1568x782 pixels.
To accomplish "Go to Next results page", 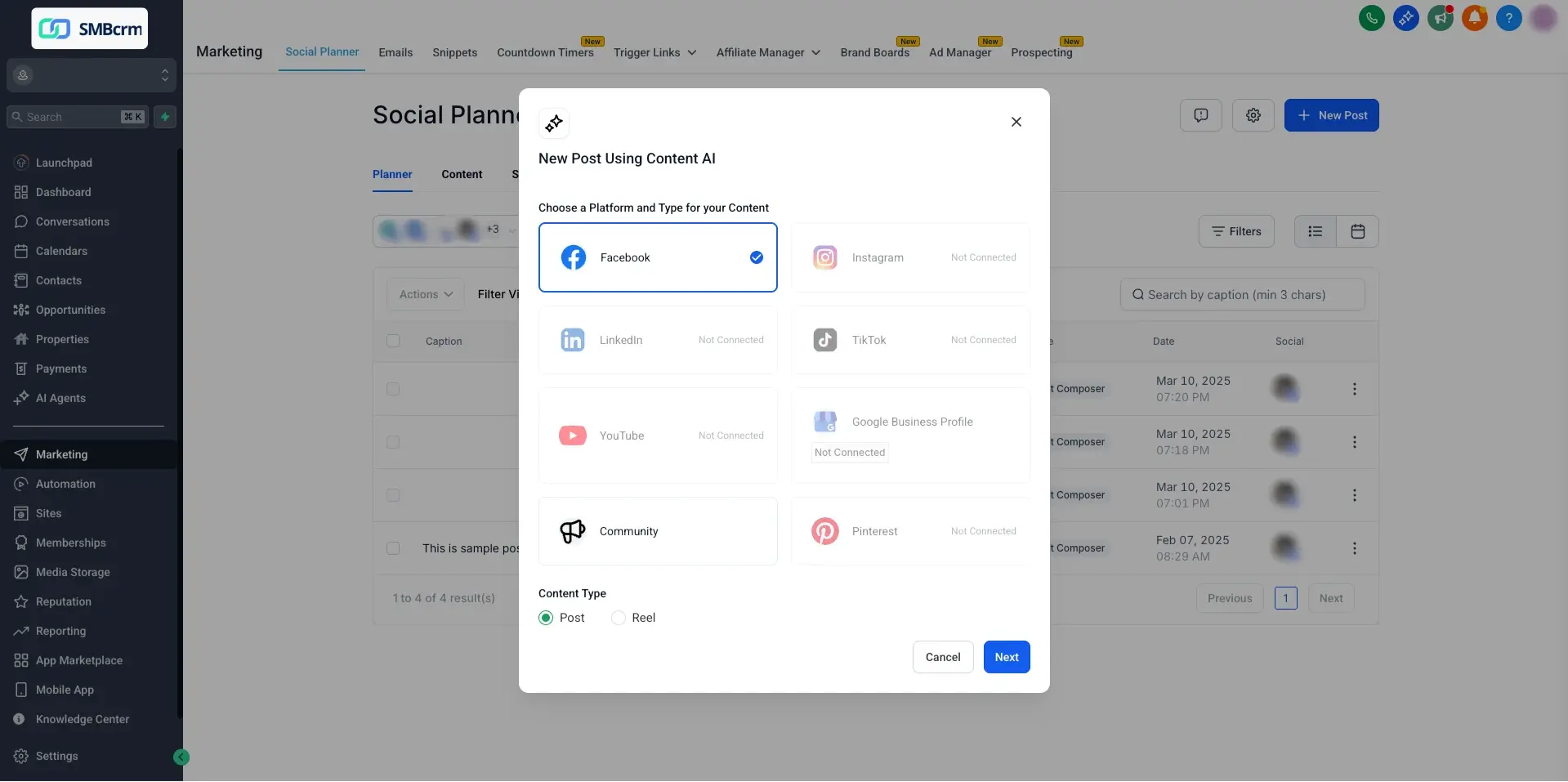I will (1330, 598).
